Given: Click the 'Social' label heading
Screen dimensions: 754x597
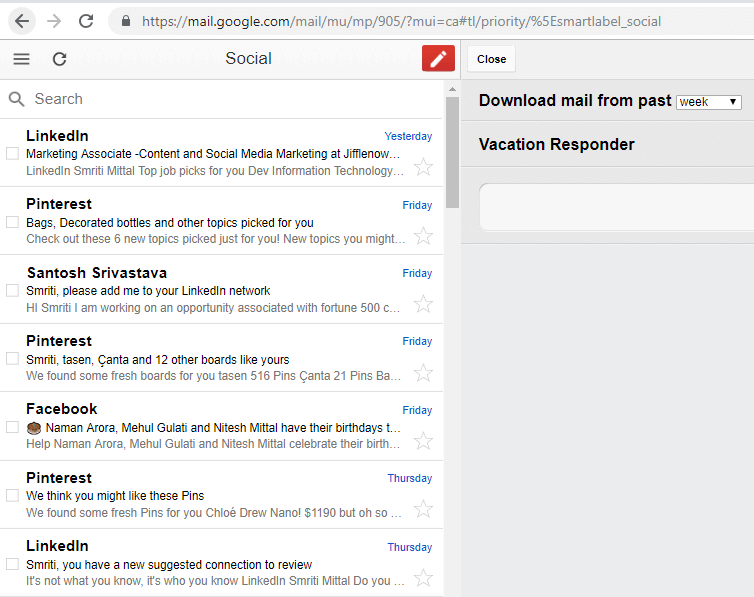Looking at the screenshot, I should (x=248, y=59).
